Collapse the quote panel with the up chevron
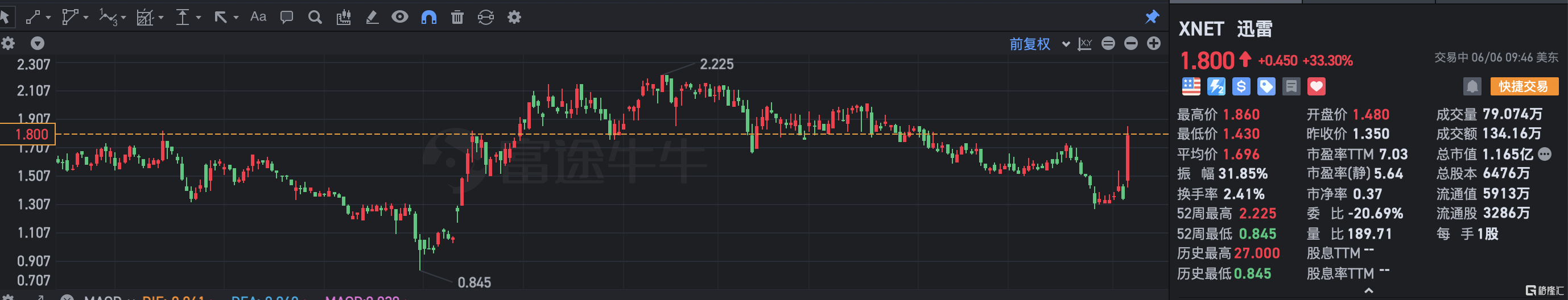1568x300 pixels. point(1368,291)
